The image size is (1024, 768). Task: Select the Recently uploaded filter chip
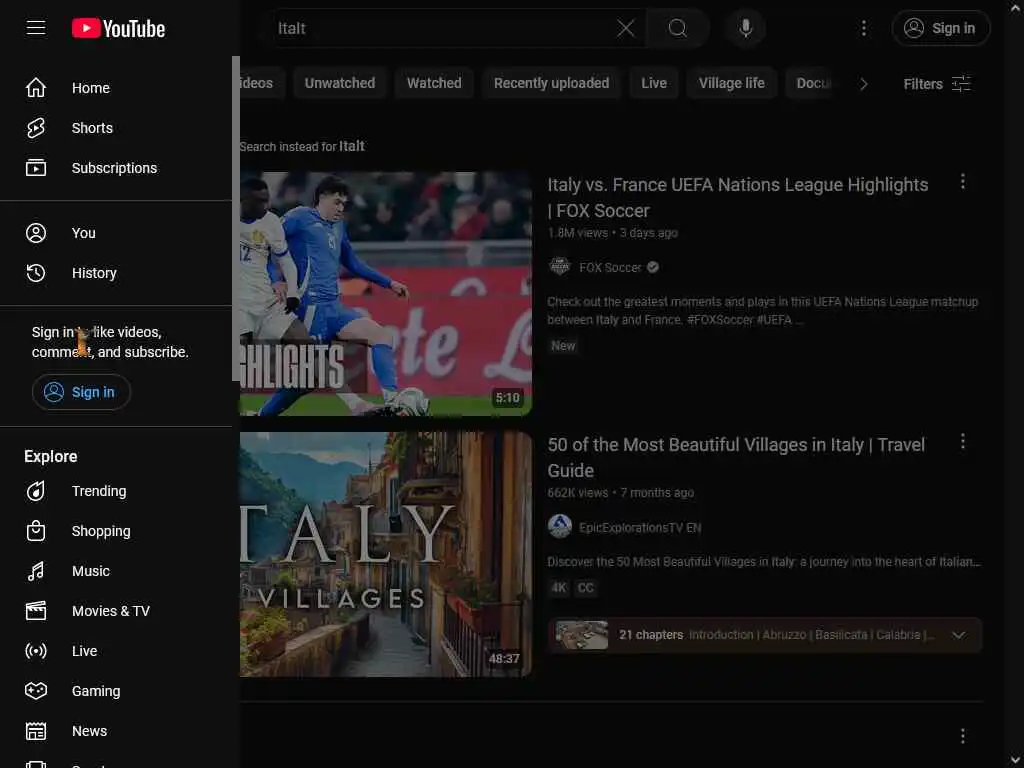coord(551,83)
